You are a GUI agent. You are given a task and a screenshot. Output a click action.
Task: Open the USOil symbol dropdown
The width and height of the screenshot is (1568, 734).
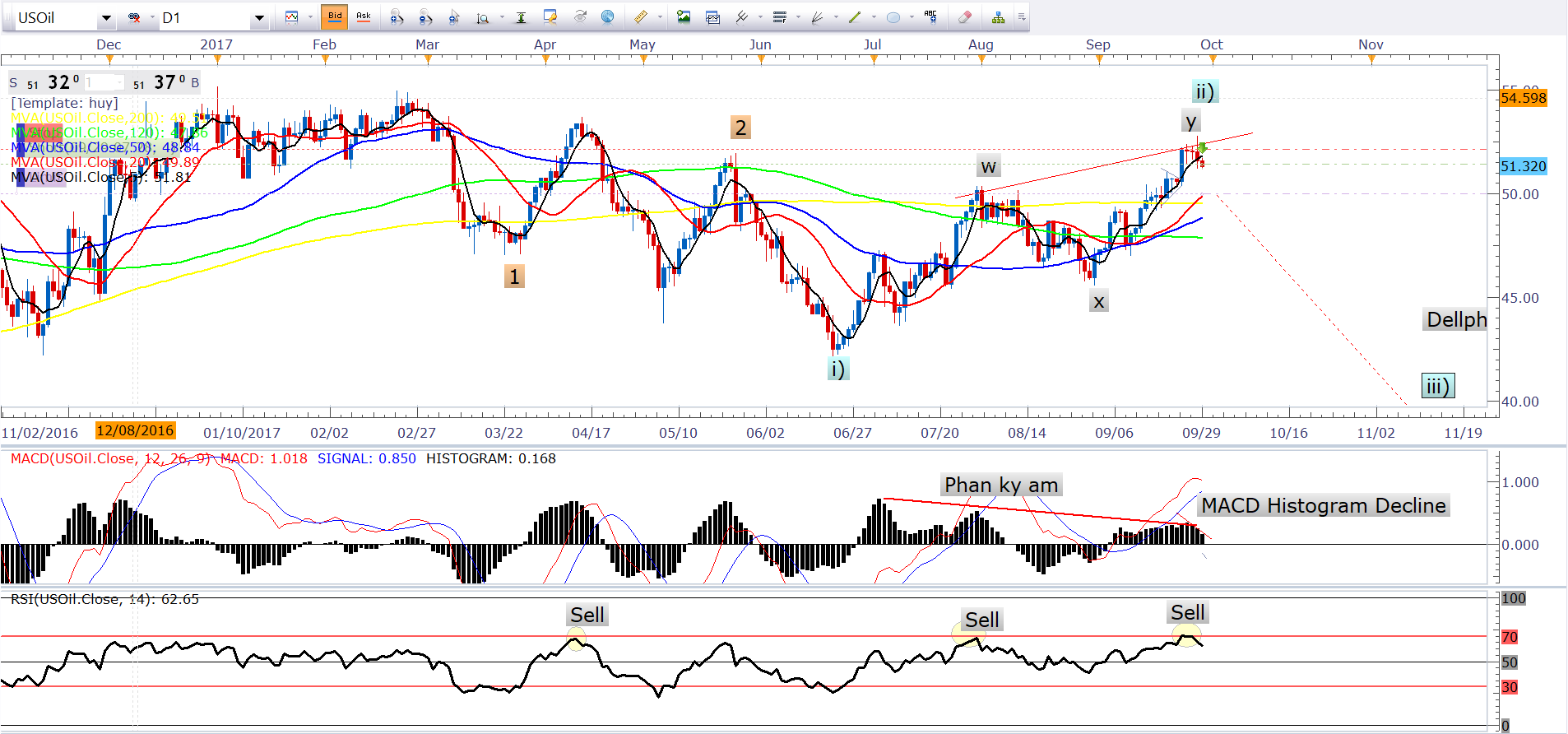(106, 18)
